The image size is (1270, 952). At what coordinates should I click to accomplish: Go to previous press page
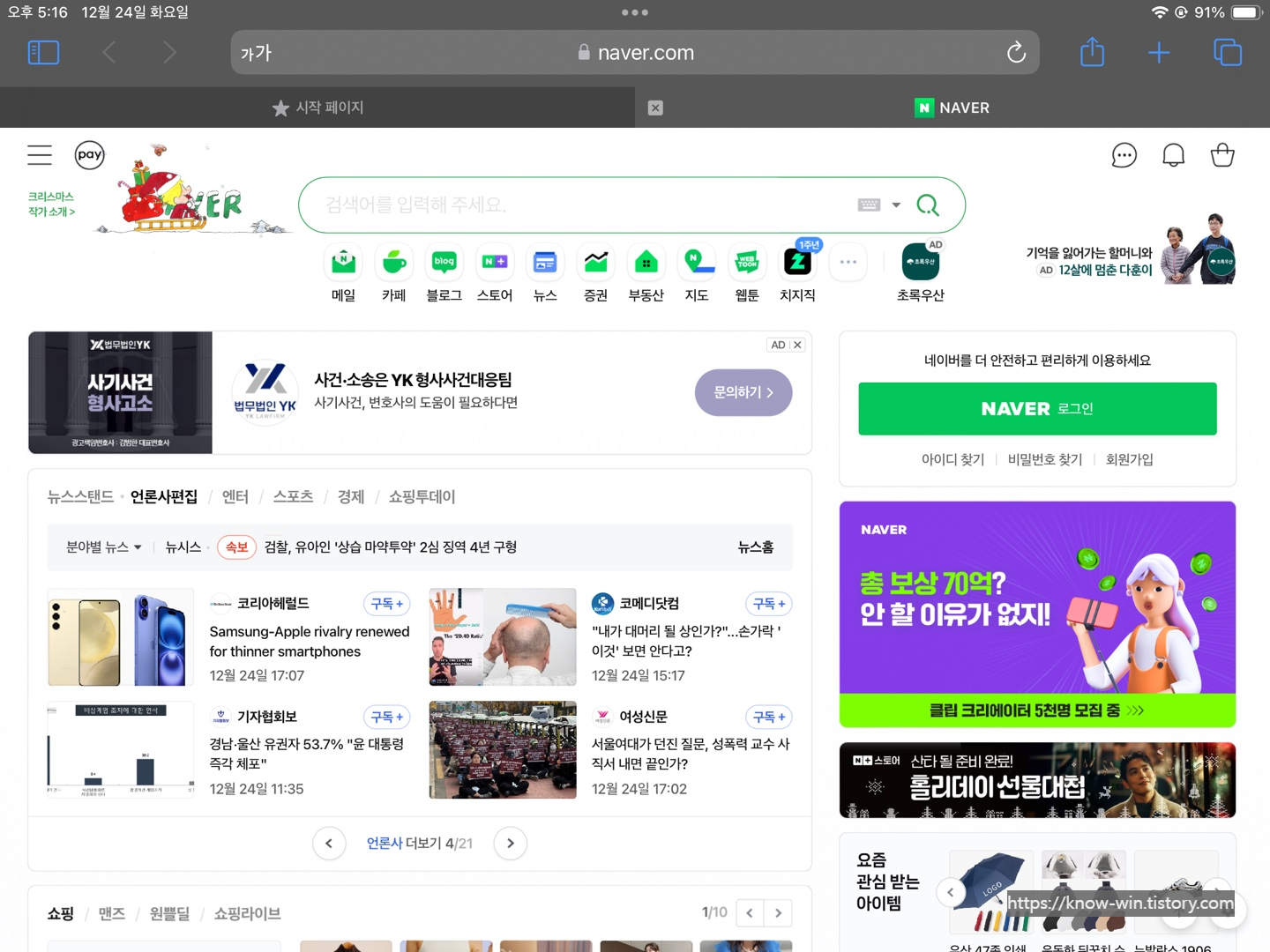pyautogui.click(x=329, y=844)
